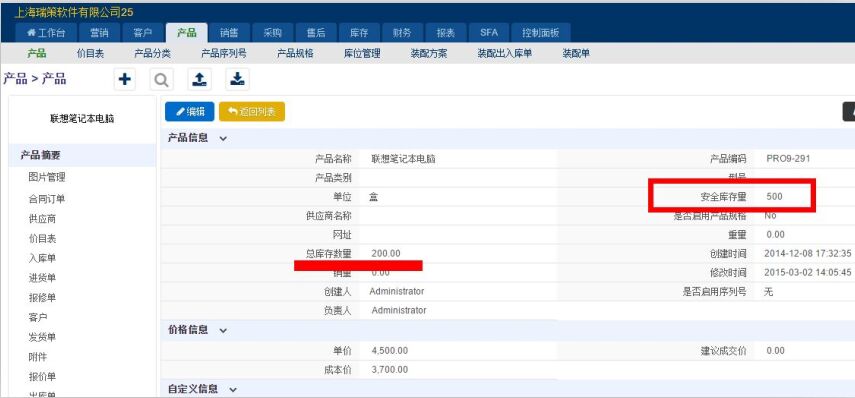Open the 装配单 submenu item

[x=576, y=53]
